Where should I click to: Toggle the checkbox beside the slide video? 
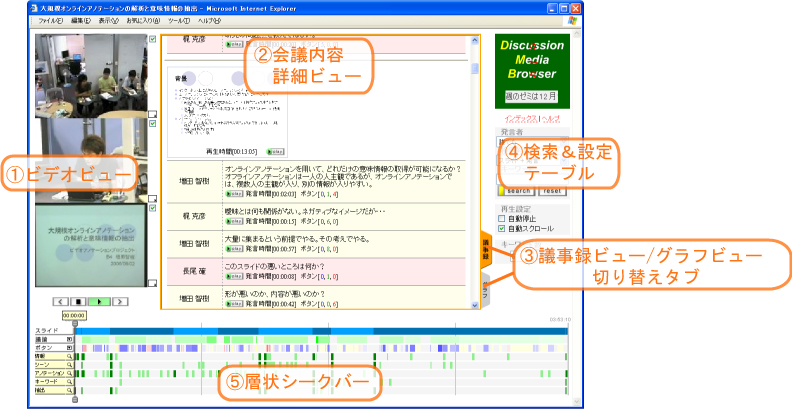[x=153, y=208]
